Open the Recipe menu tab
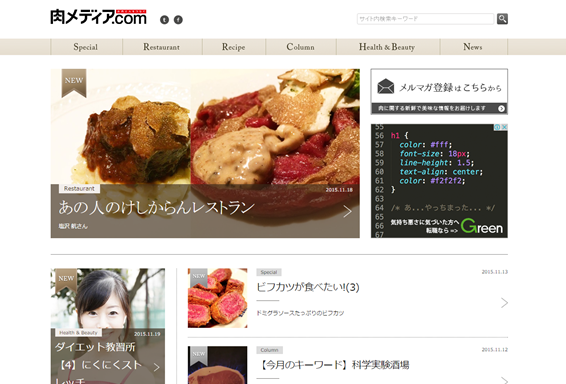The image size is (566, 384). [x=234, y=47]
